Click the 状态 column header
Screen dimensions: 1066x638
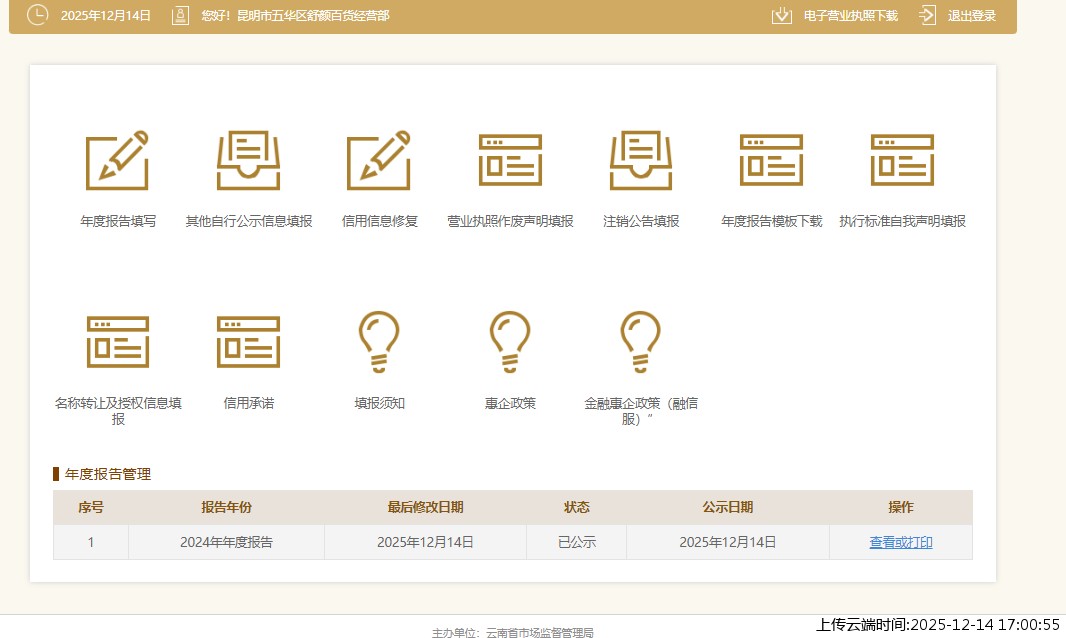pos(576,507)
